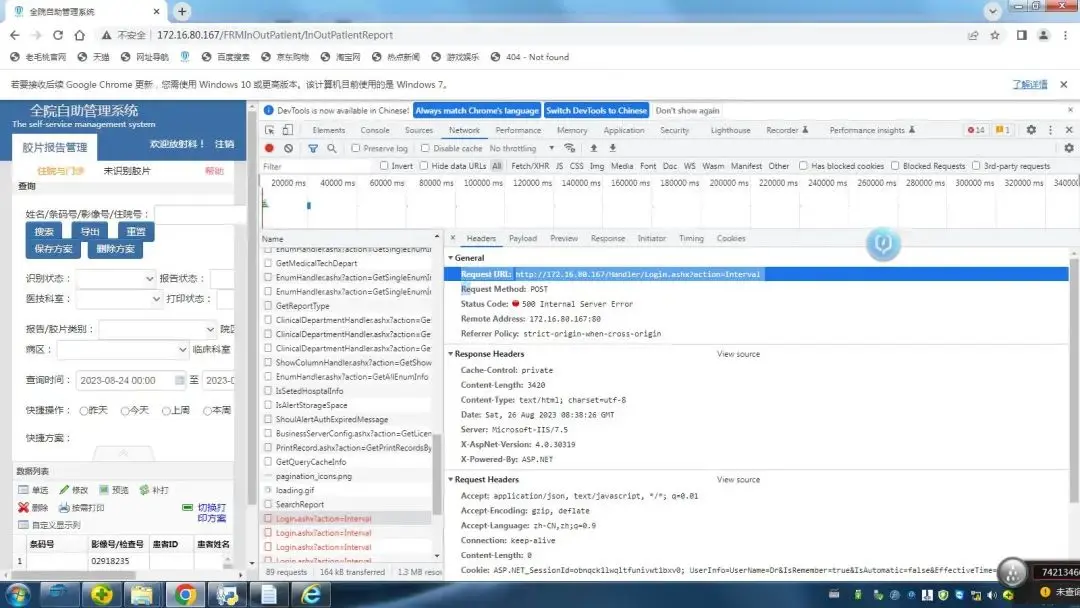Filter requests by Fetch/XHR
The image size is (1080, 608).
click(530, 166)
